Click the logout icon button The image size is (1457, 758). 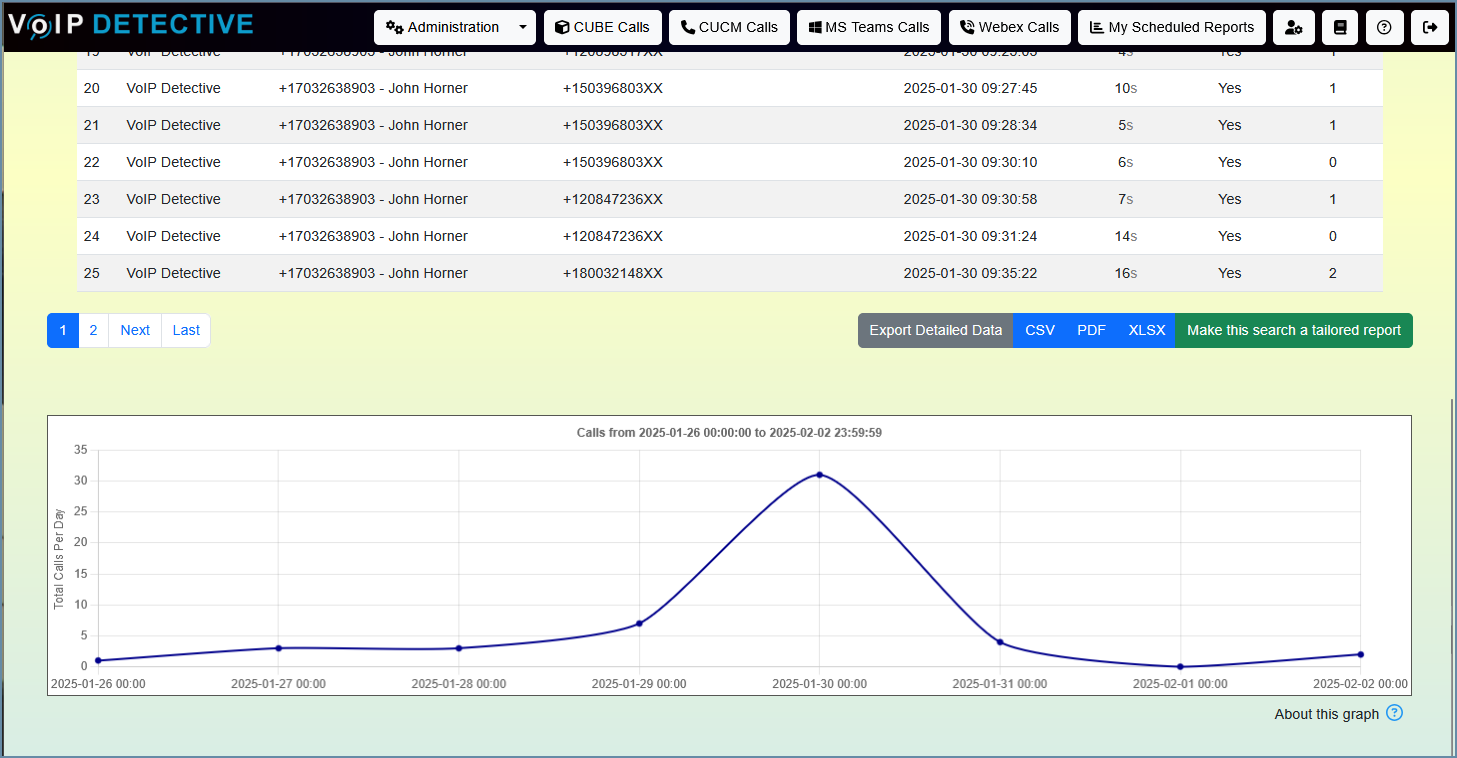click(1430, 28)
